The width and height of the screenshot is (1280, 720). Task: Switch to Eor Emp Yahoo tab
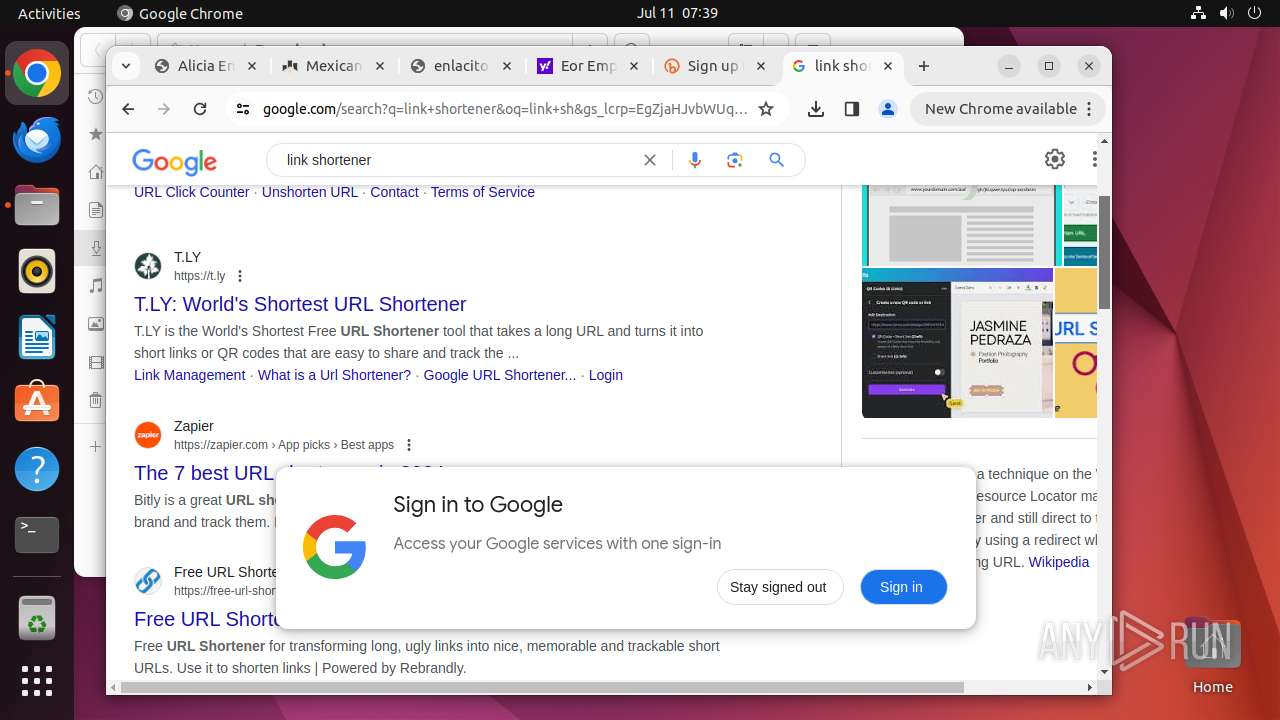coord(590,66)
